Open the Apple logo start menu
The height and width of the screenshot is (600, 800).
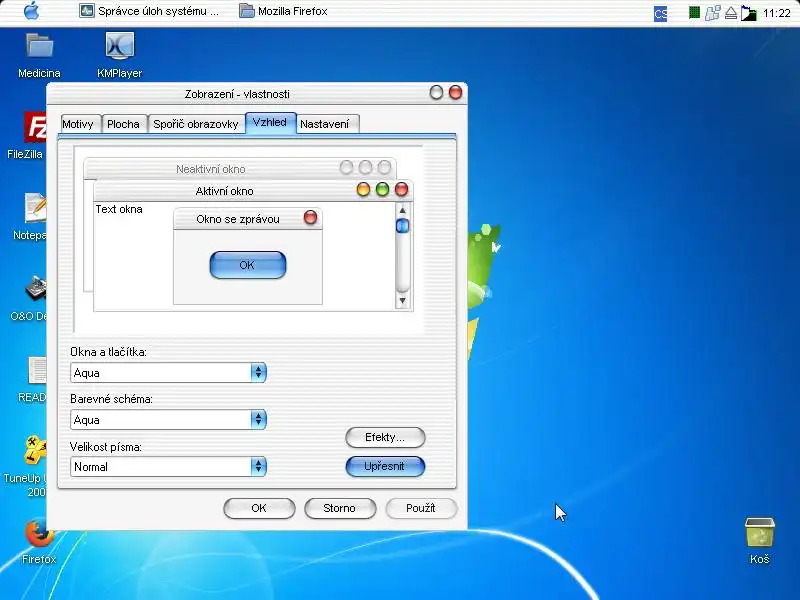tap(32, 11)
